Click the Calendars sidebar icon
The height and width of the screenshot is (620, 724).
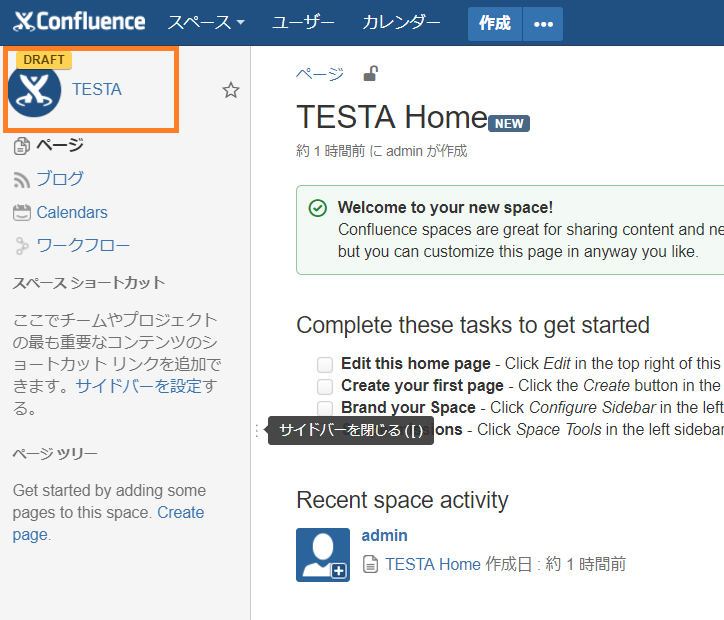point(22,213)
